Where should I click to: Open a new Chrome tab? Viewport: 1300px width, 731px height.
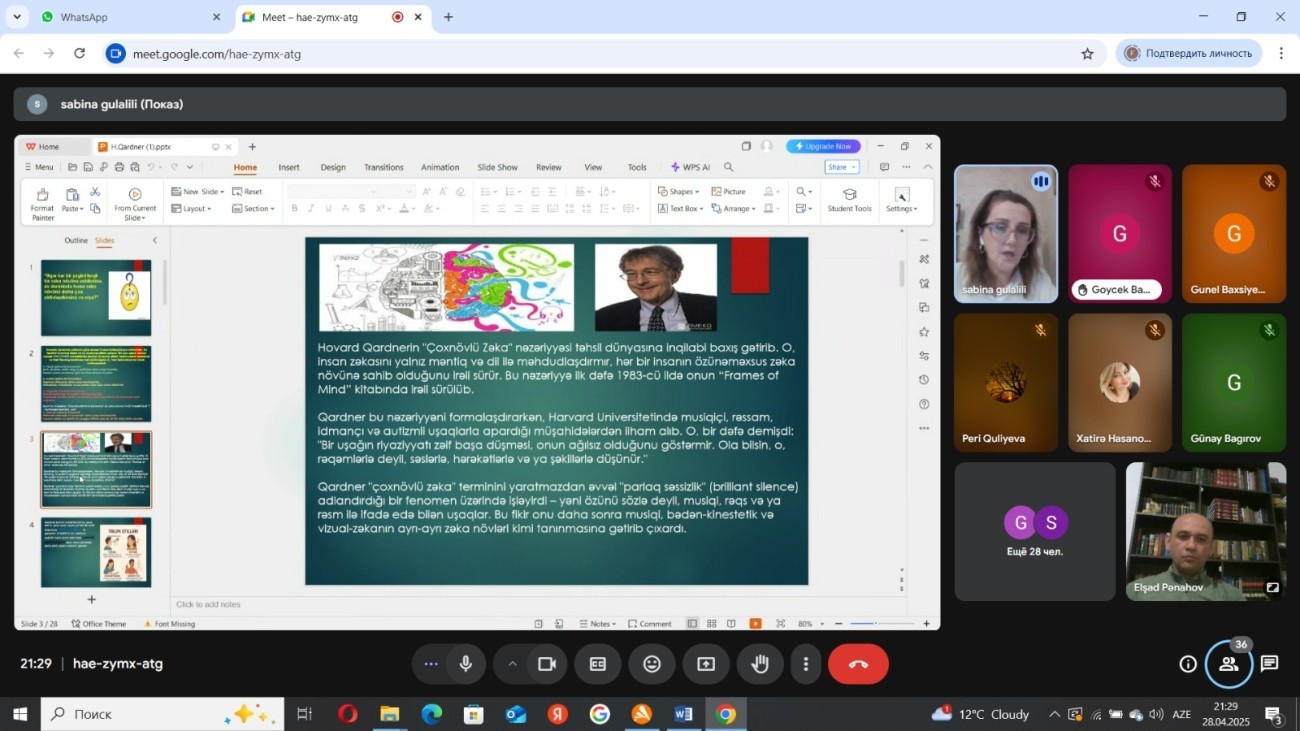[448, 17]
